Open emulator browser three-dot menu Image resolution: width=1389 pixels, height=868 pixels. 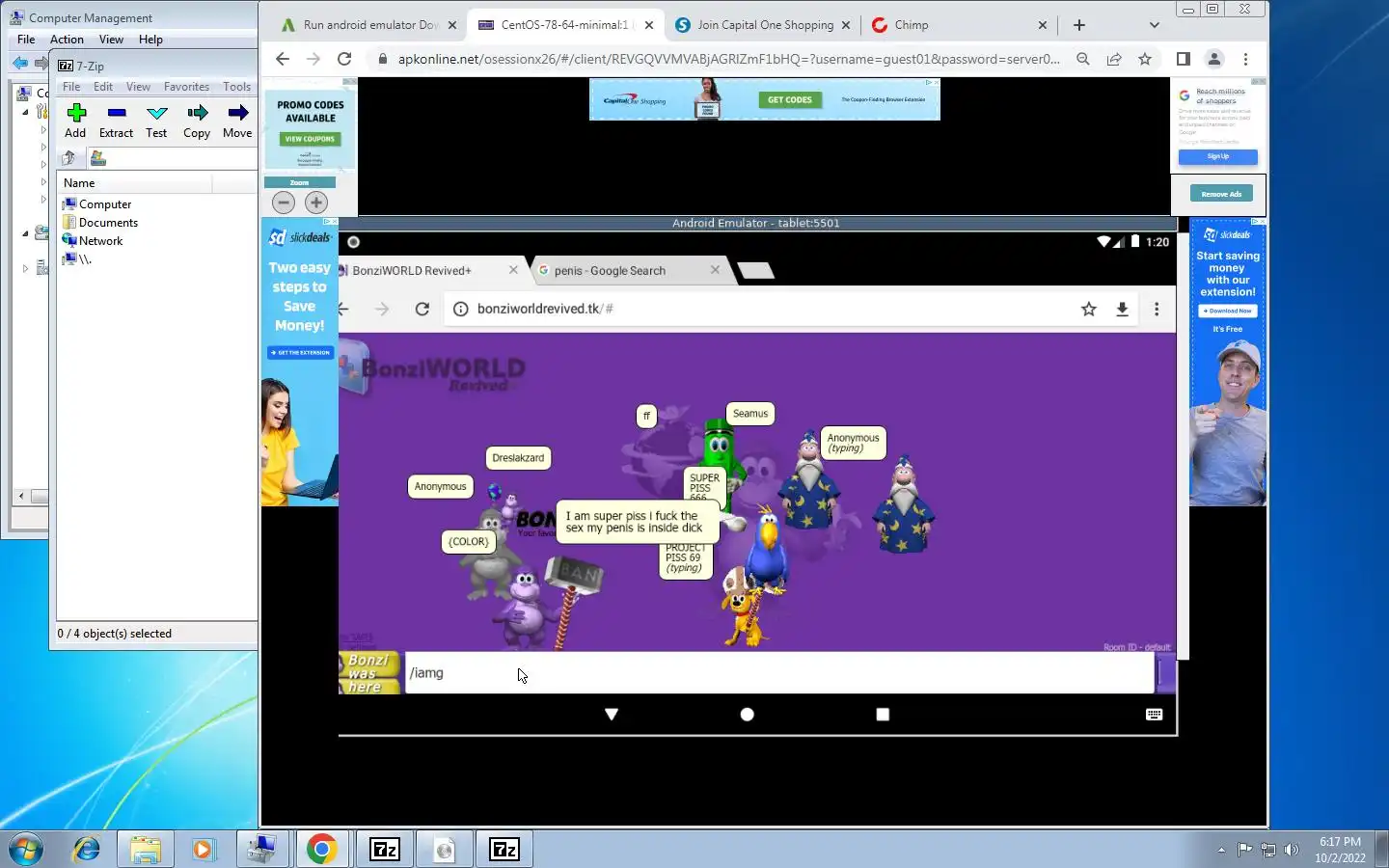(1157, 309)
